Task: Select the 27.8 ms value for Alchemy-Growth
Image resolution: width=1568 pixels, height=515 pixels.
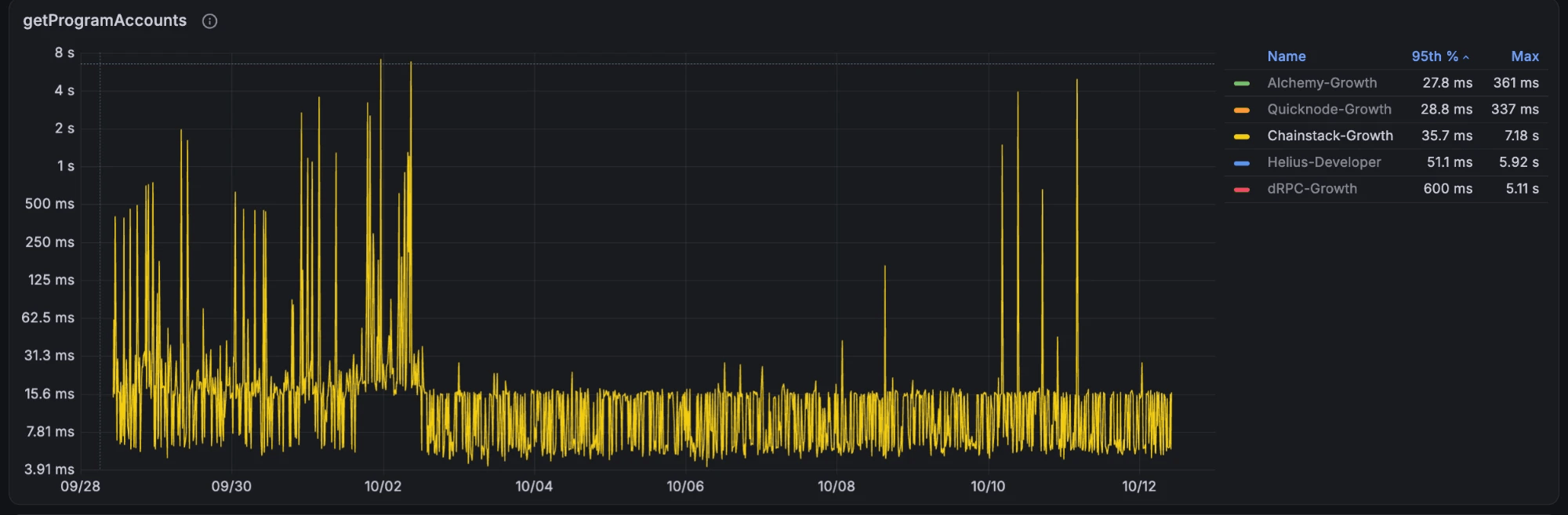Action: click(1447, 83)
